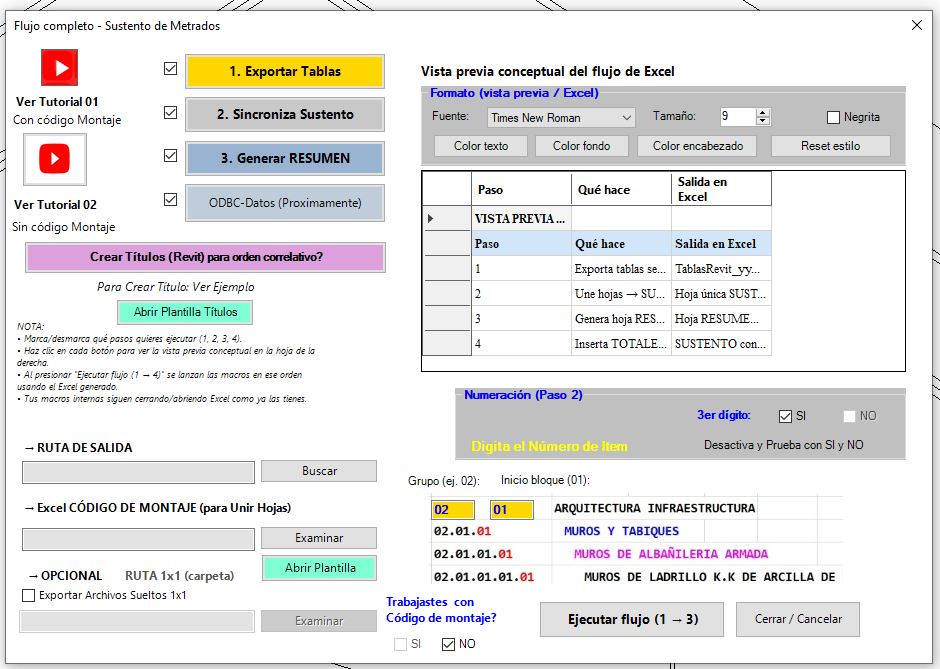
Task: Click the ODBC-Datos (Proximamente) button
Action: click(285, 203)
